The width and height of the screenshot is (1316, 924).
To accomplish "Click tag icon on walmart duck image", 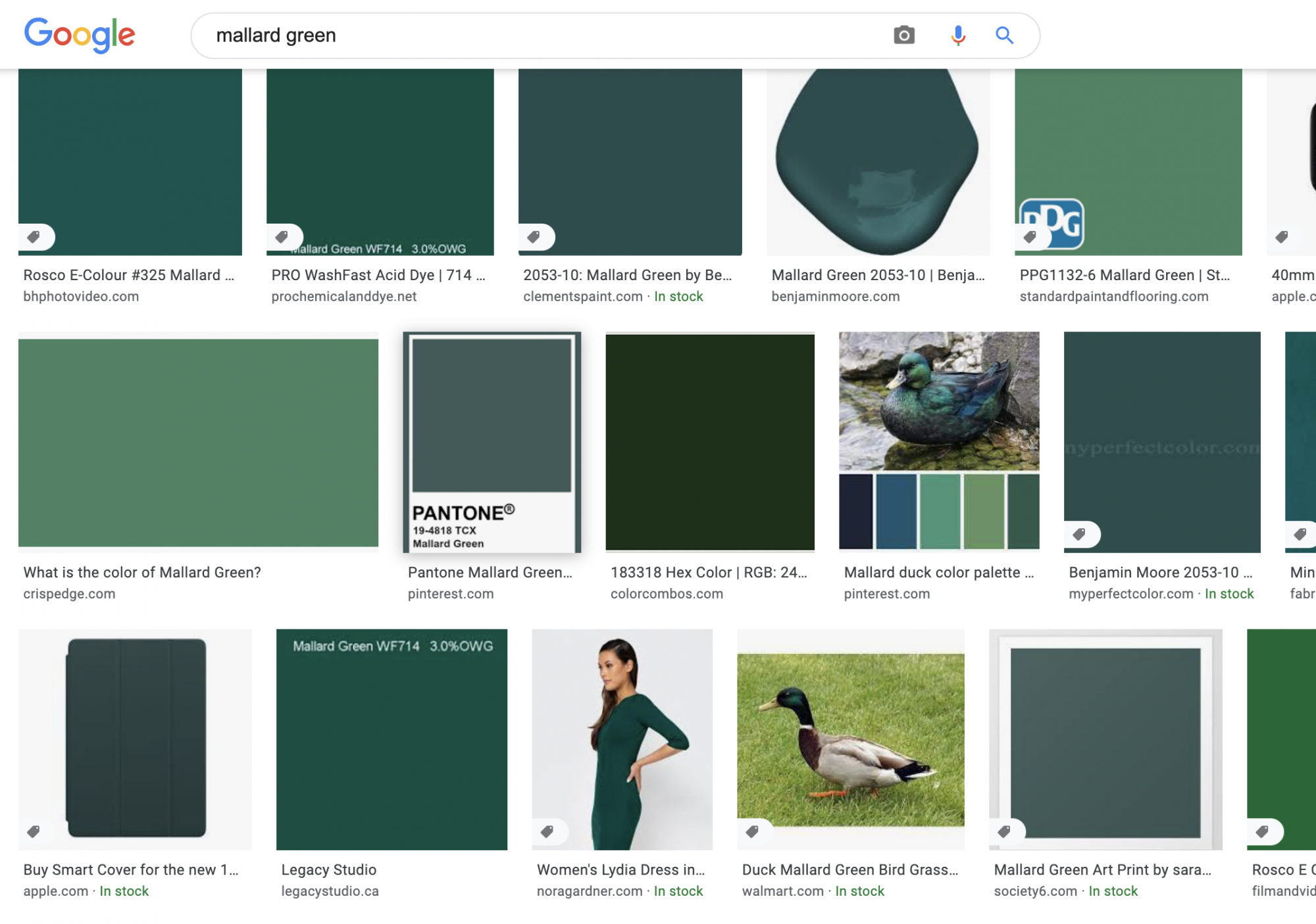I will coord(753,831).
